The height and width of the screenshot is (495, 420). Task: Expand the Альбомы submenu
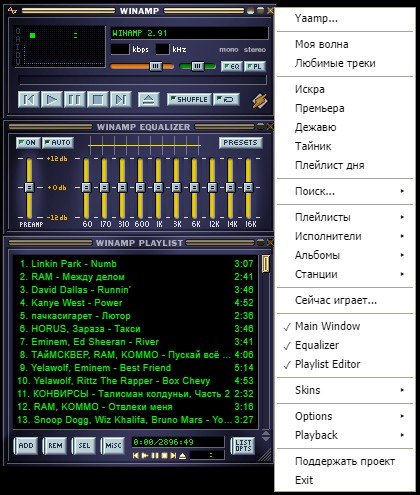point(345,255)
